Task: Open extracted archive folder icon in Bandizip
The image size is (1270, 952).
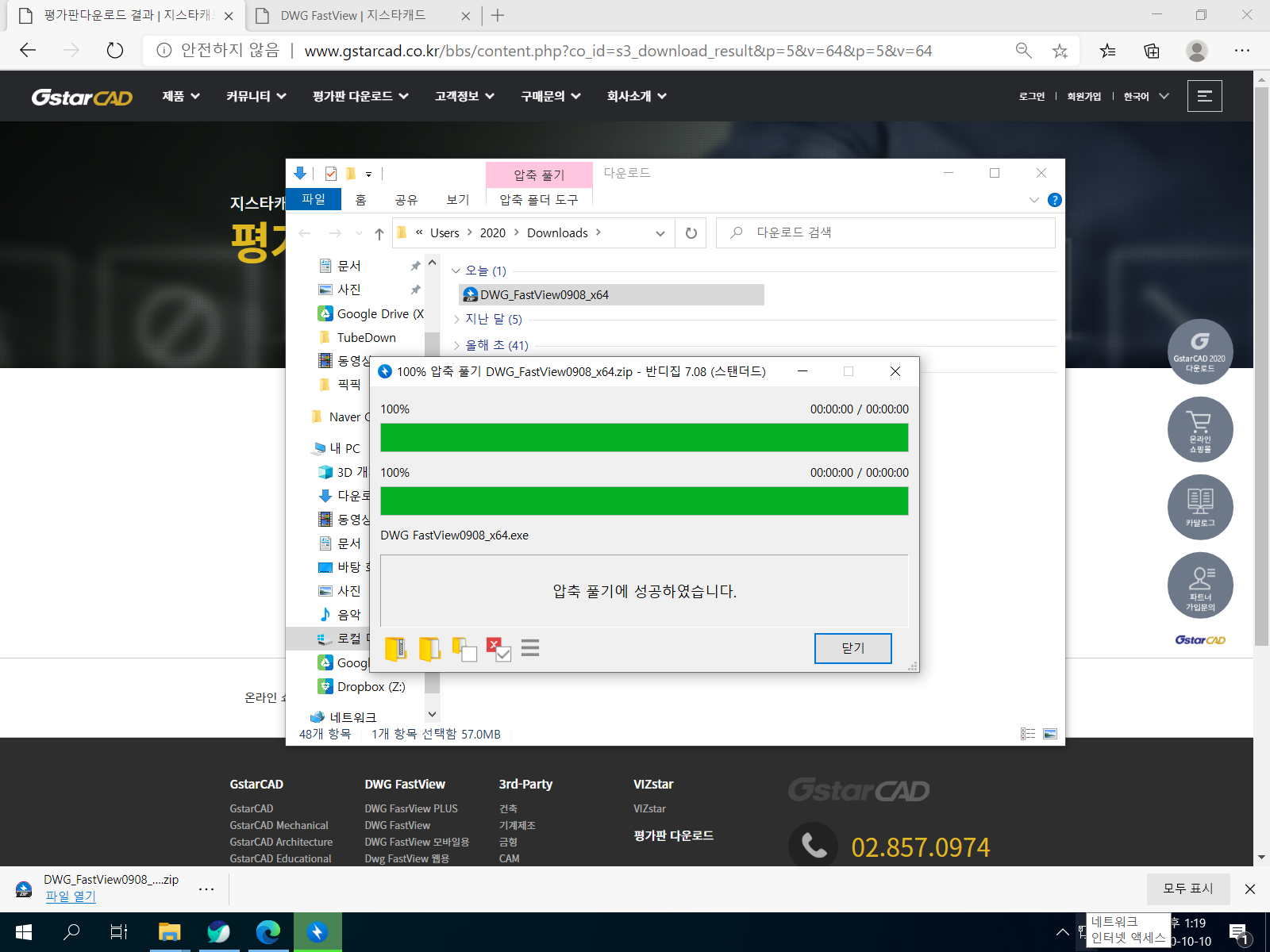Action: 395,649
